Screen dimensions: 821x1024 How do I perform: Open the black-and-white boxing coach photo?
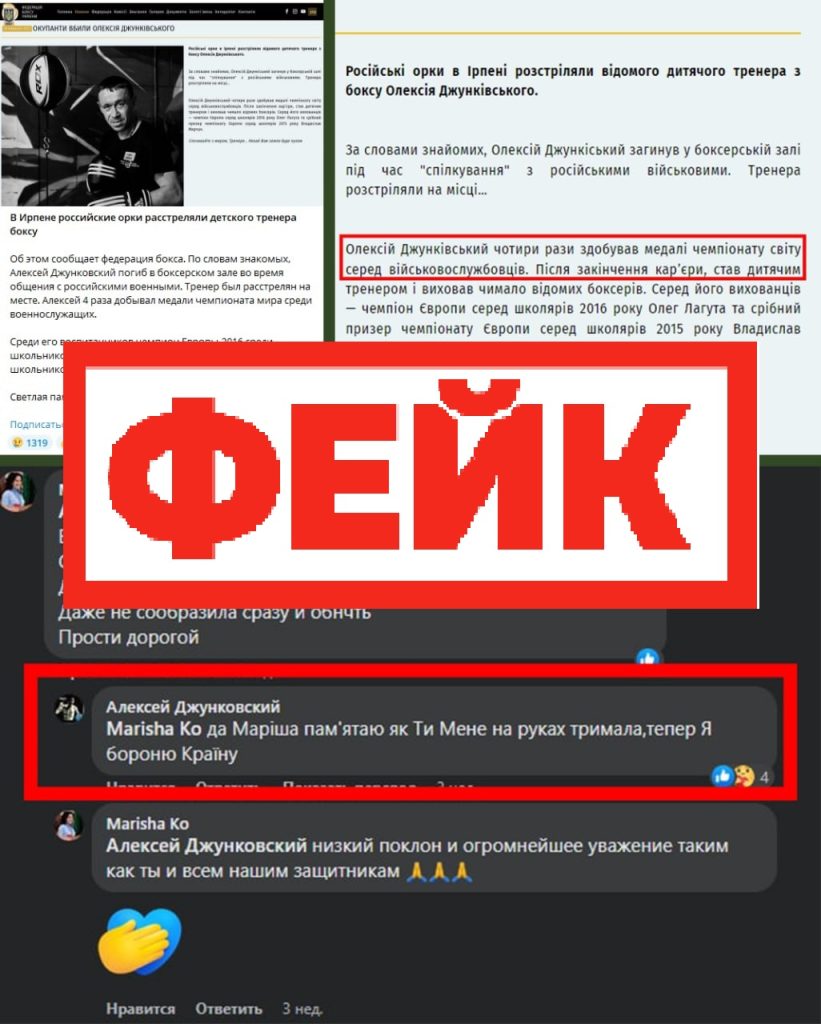click(92, 126)
